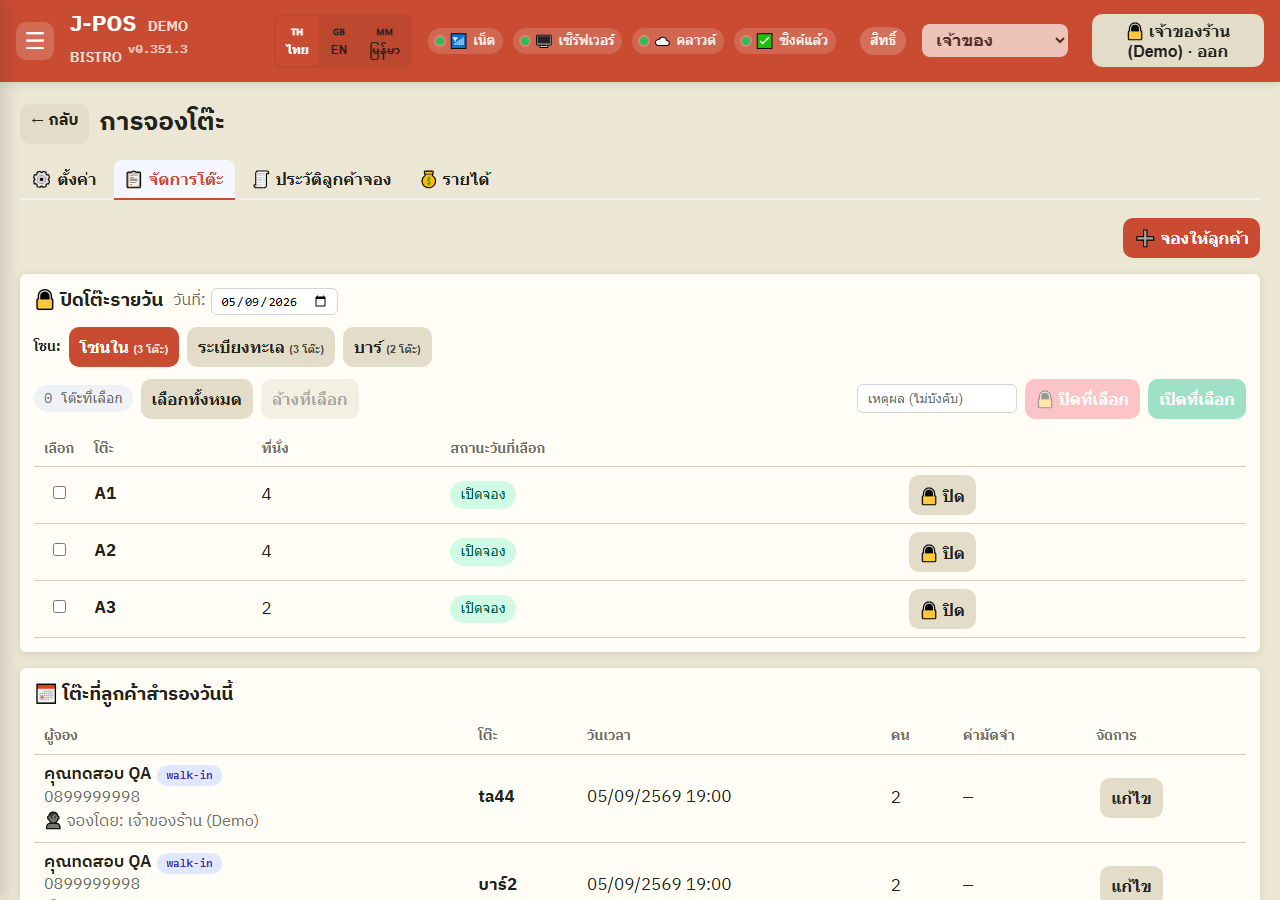Viewport: 1280px width, 900px height.
Task: Open the ประวัติลูกค้าจอง tab
Action: tap(321, 180)
